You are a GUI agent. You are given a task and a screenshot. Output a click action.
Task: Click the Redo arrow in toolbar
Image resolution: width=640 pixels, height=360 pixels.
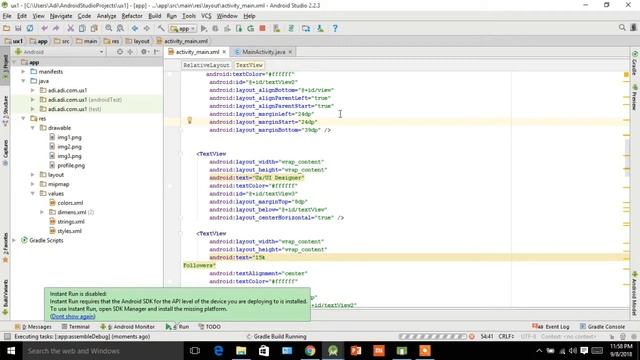pos(56,28)
